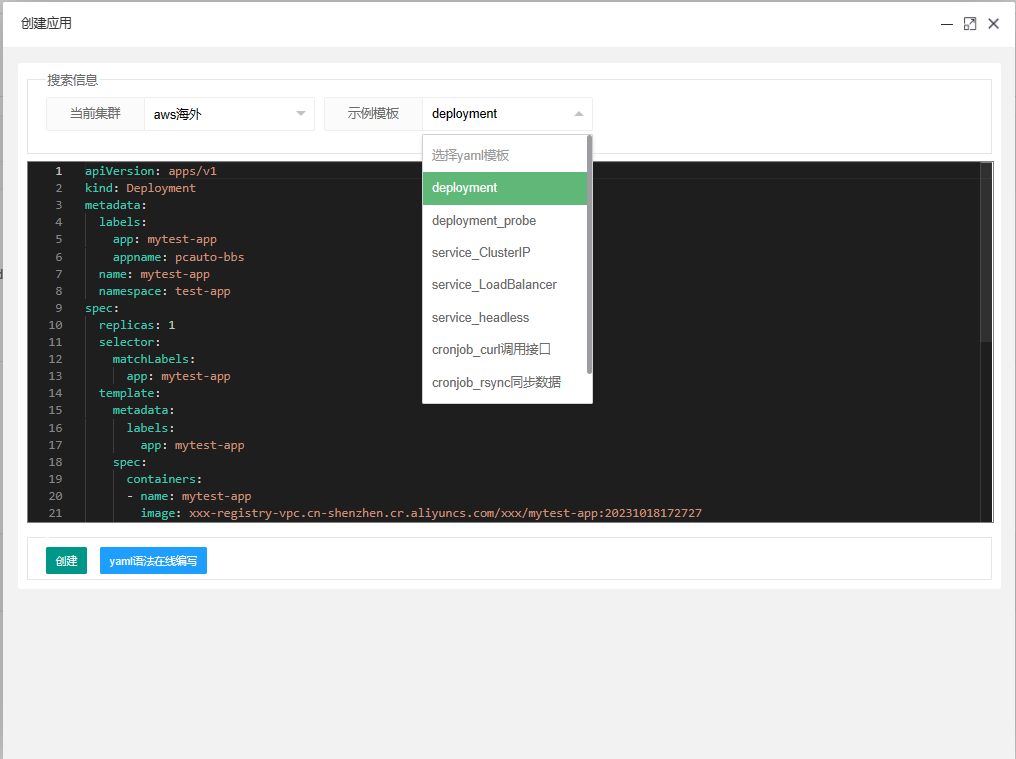Click the namespace: test-app line
This screenshot has height=759, width=1016.
165,291
